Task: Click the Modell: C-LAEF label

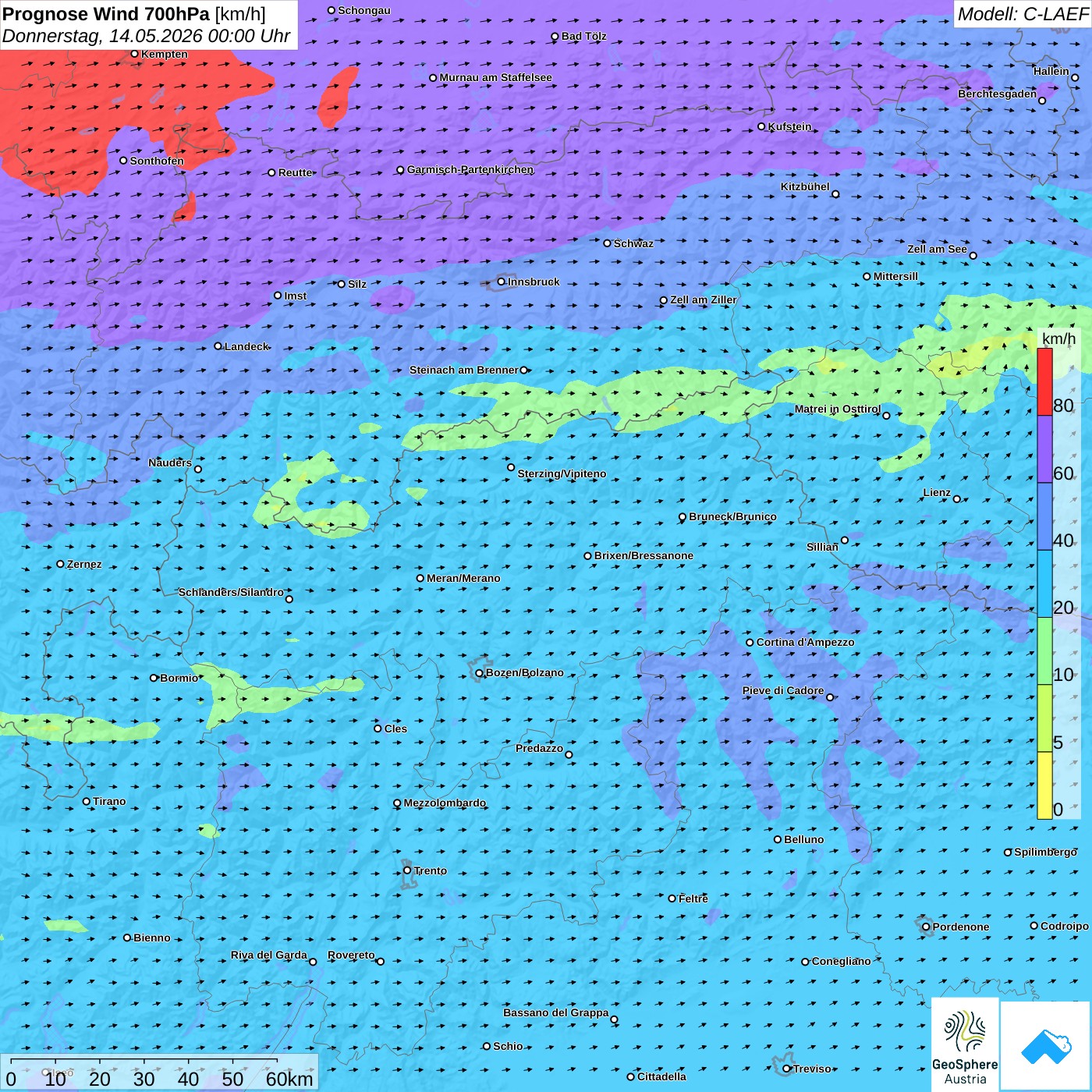Action: point(1023,14)
